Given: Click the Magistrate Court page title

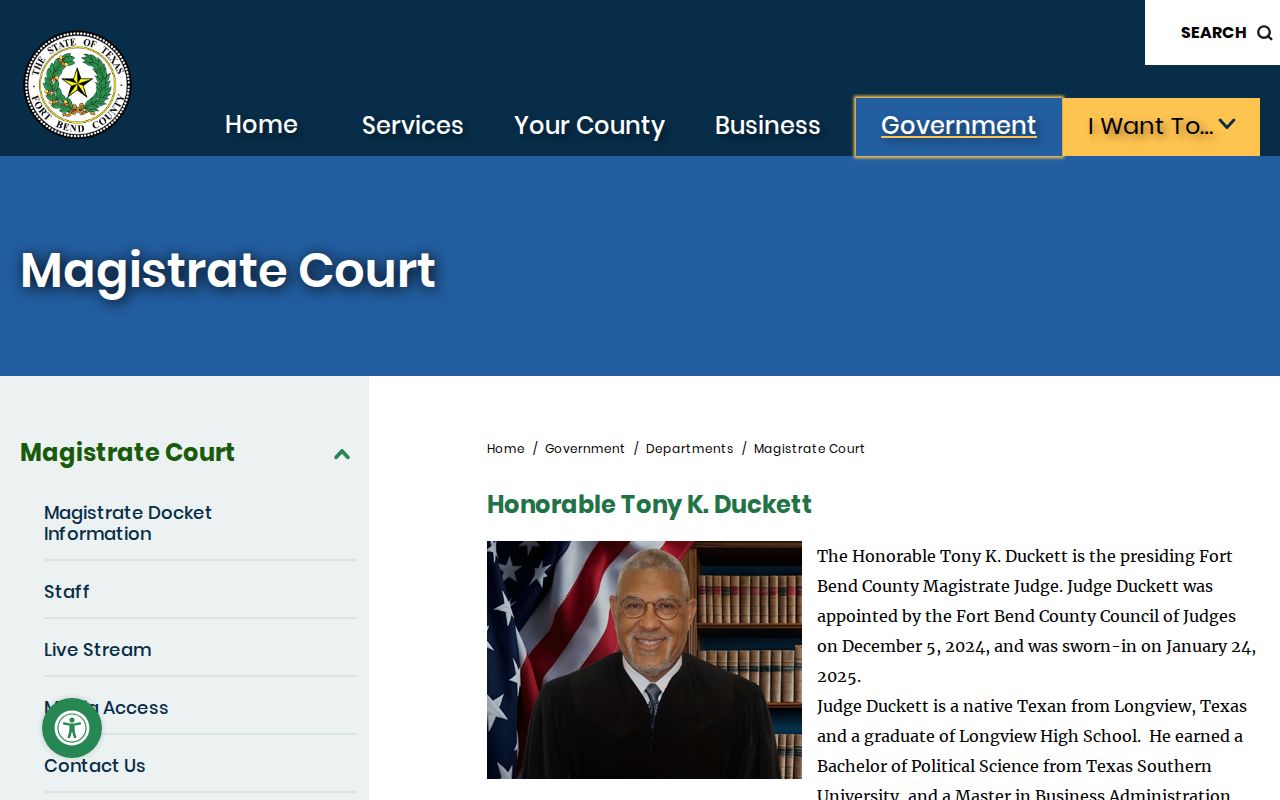Looking at the screenshot, I should 228,270.
